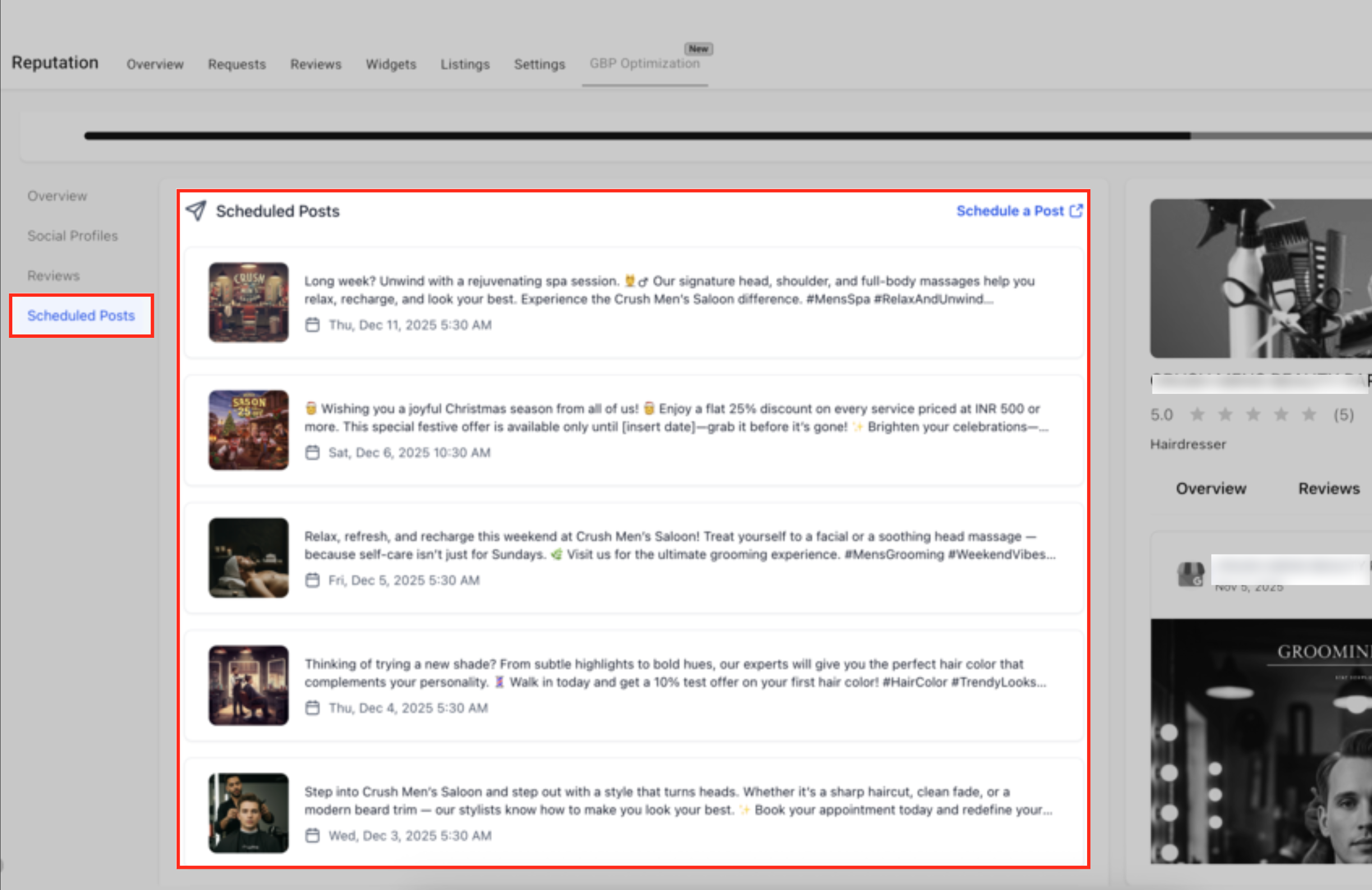Click the paper plane icon by Scheduled Posts
Viewport: 1372px width, 890px height.
(196, 211)
